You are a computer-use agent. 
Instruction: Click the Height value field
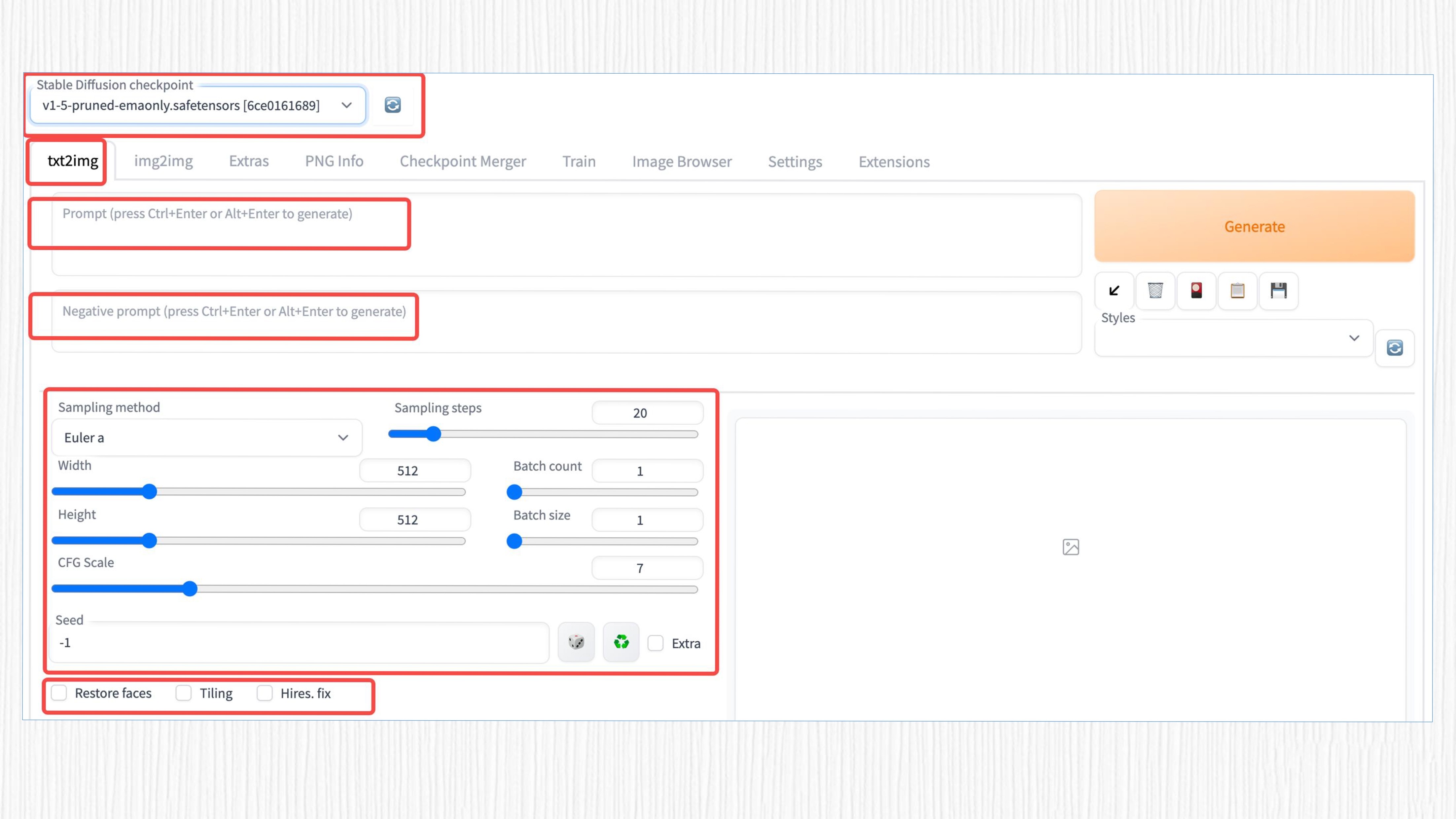(x=415, y=520)
